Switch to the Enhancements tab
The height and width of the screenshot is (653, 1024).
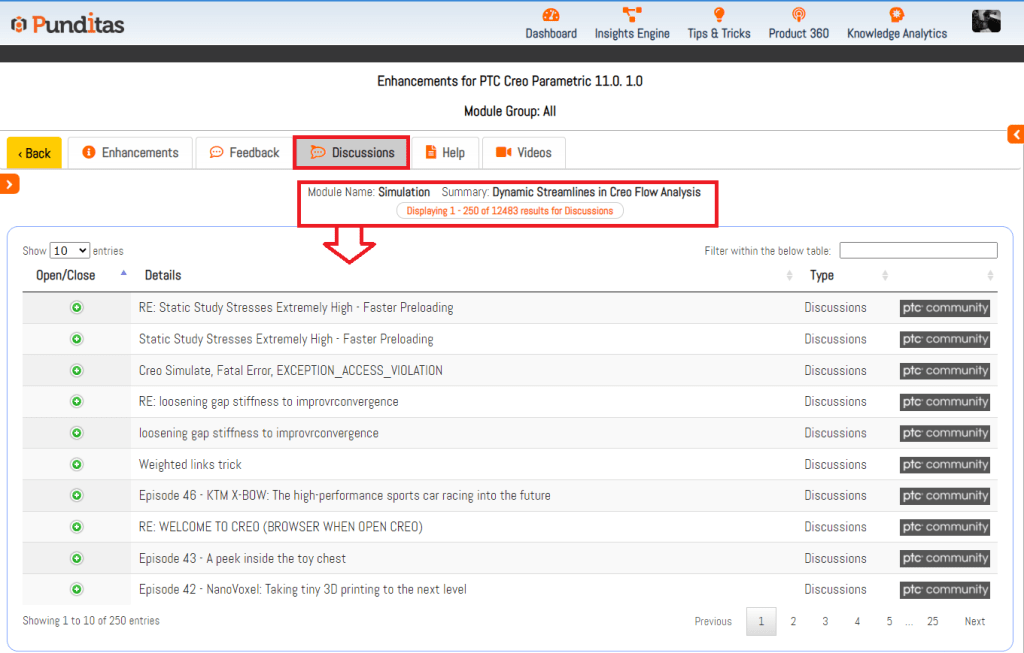131,153
